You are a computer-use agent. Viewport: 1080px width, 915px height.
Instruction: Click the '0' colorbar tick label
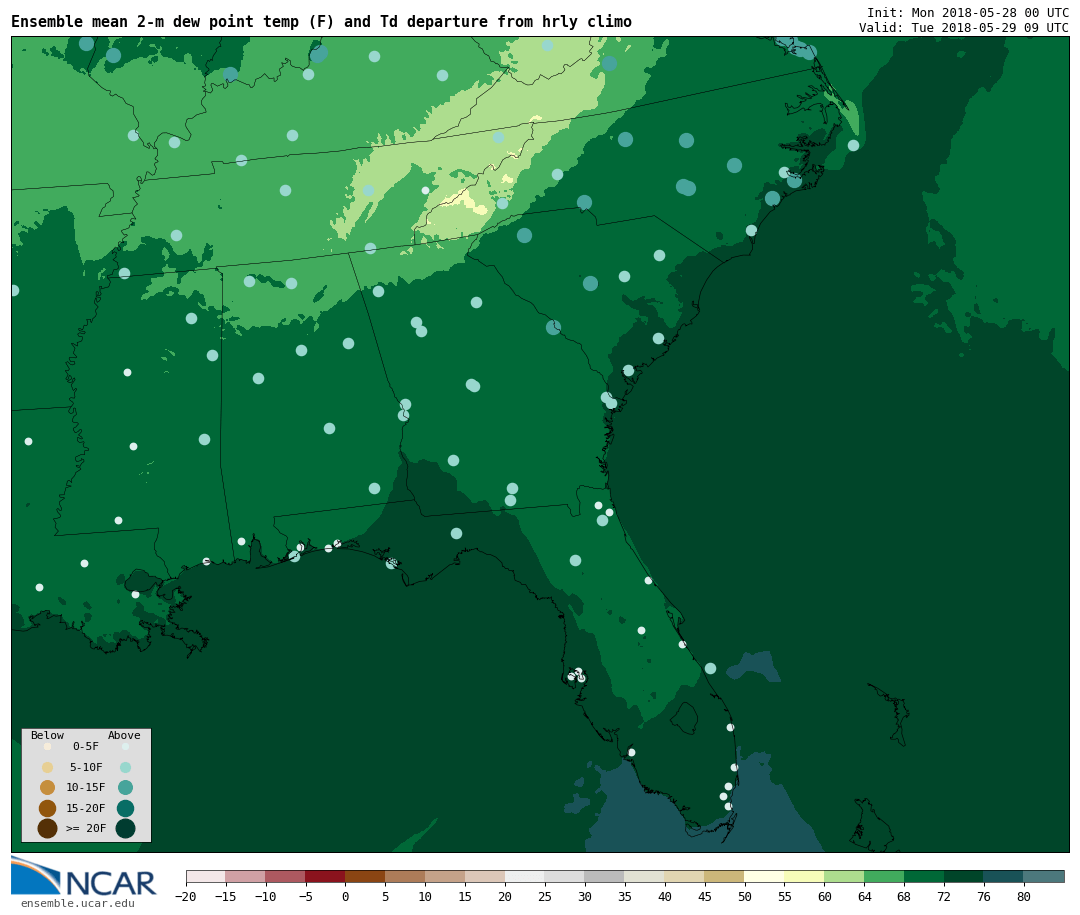(x=346, y=896)
